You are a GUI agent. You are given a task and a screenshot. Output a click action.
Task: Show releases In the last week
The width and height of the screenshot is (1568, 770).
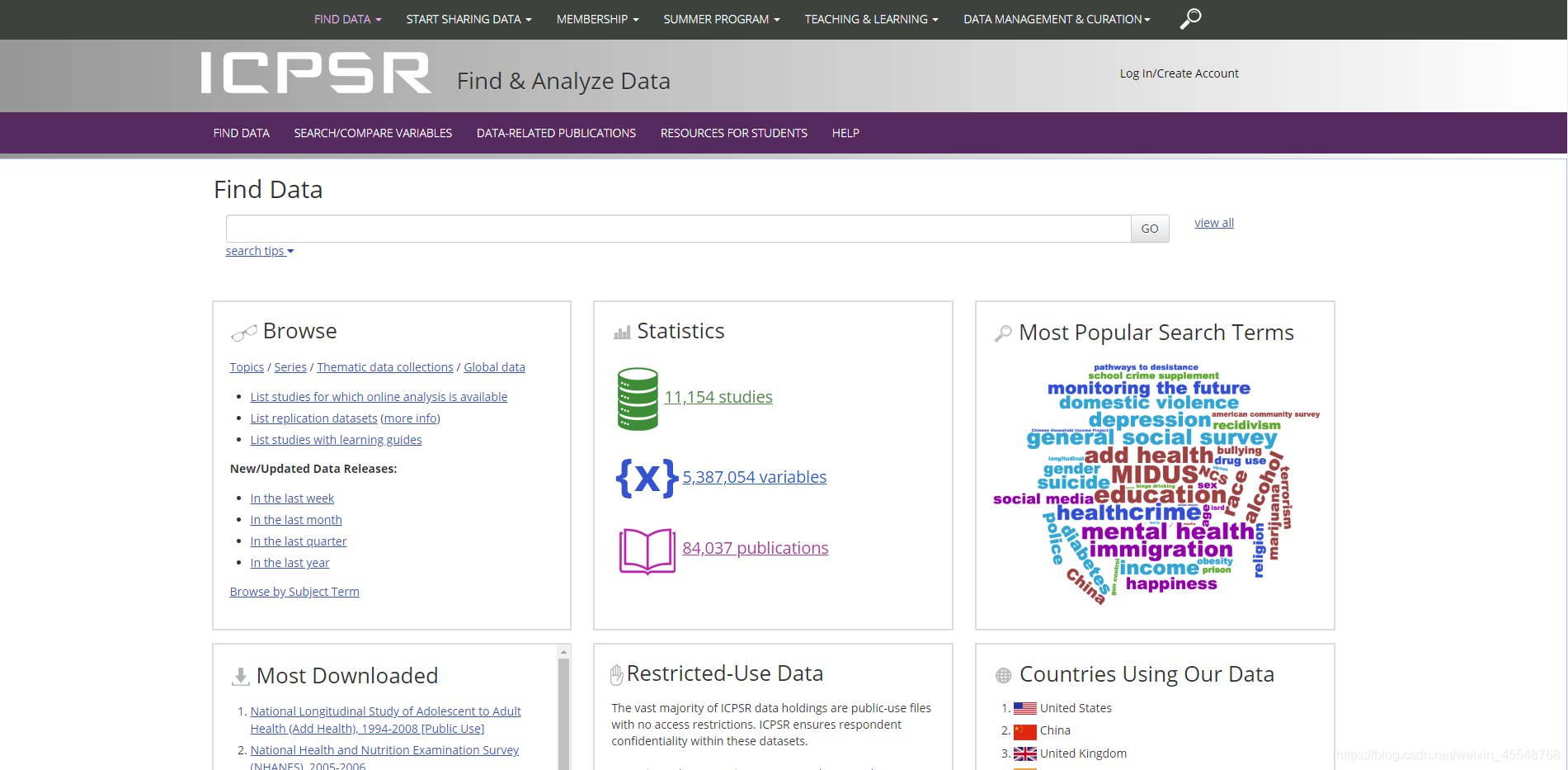point(292,498)
